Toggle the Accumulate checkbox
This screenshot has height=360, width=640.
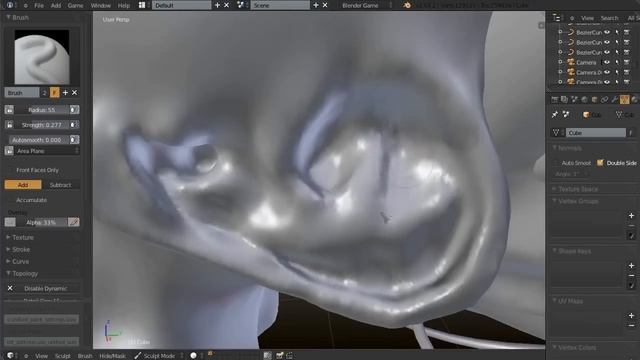10,200
